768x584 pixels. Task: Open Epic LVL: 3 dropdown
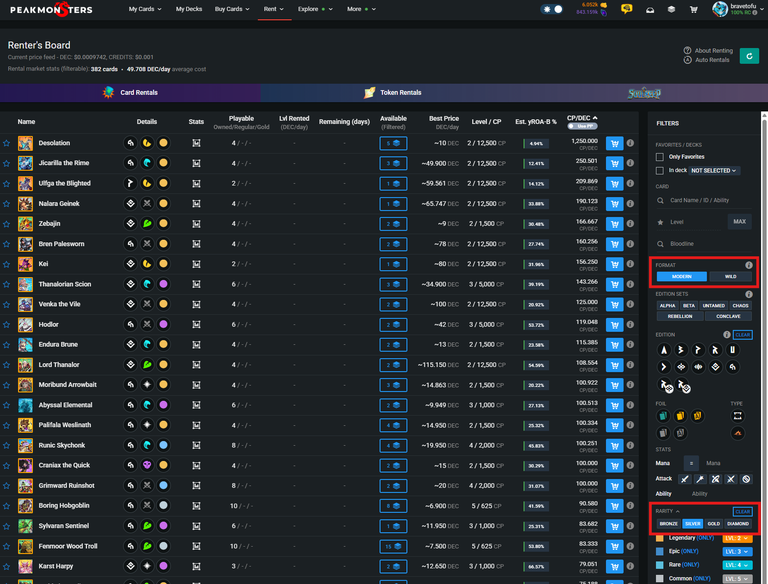click(x=737, y=551)
